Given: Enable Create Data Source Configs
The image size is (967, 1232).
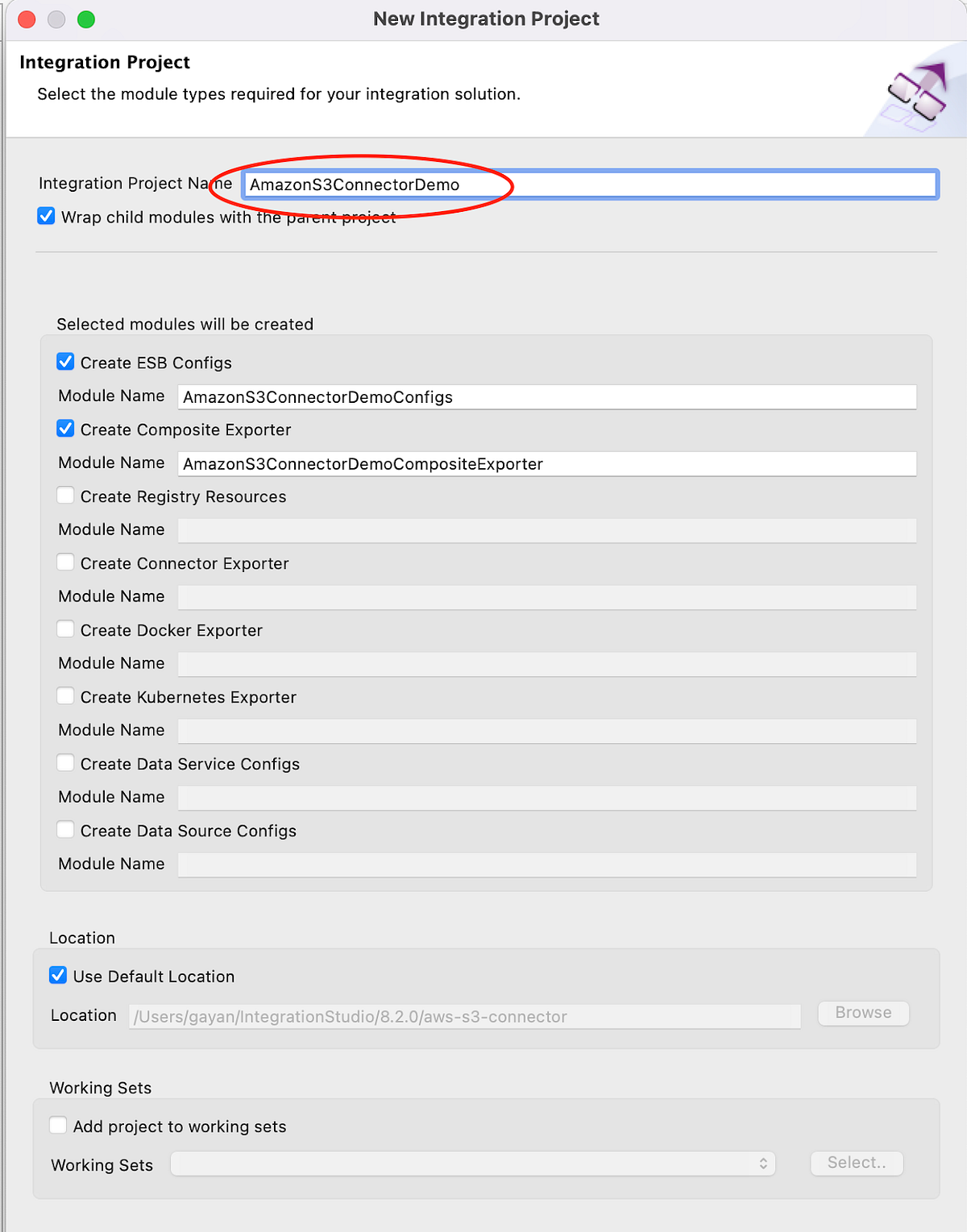Looking at the screenshot, I should (x=65, y=829).
